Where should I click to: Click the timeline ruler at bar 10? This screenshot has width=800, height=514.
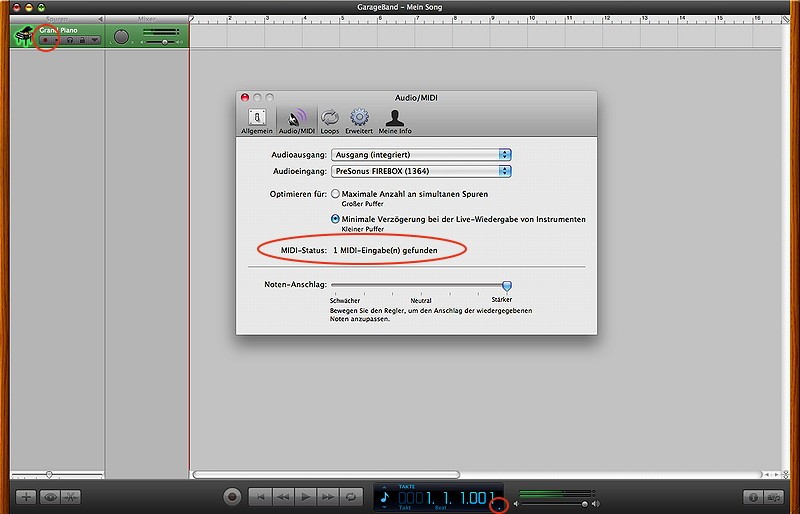coord(531,20)
